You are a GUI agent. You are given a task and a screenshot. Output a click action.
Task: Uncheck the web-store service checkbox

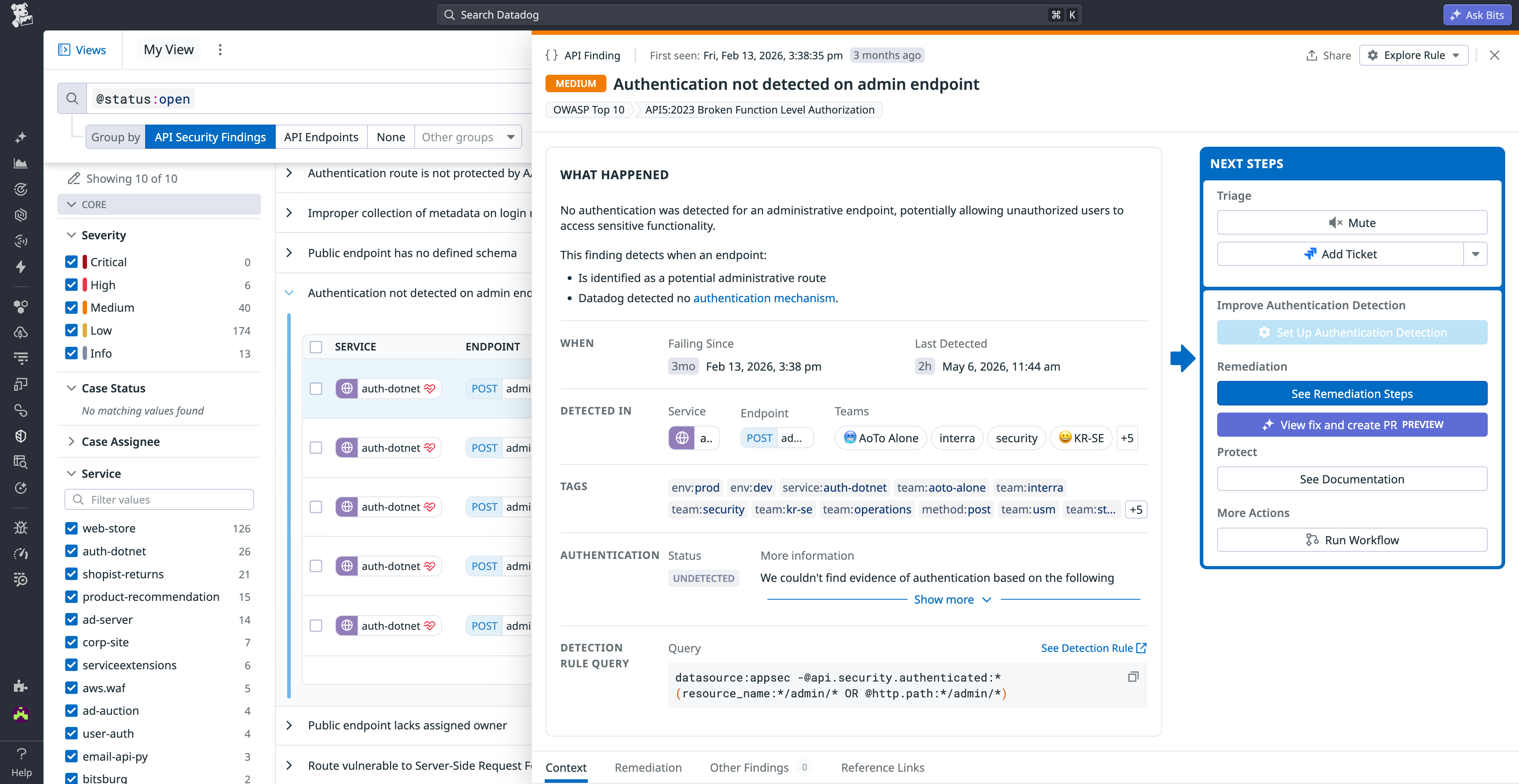click(x=71, y=528)
